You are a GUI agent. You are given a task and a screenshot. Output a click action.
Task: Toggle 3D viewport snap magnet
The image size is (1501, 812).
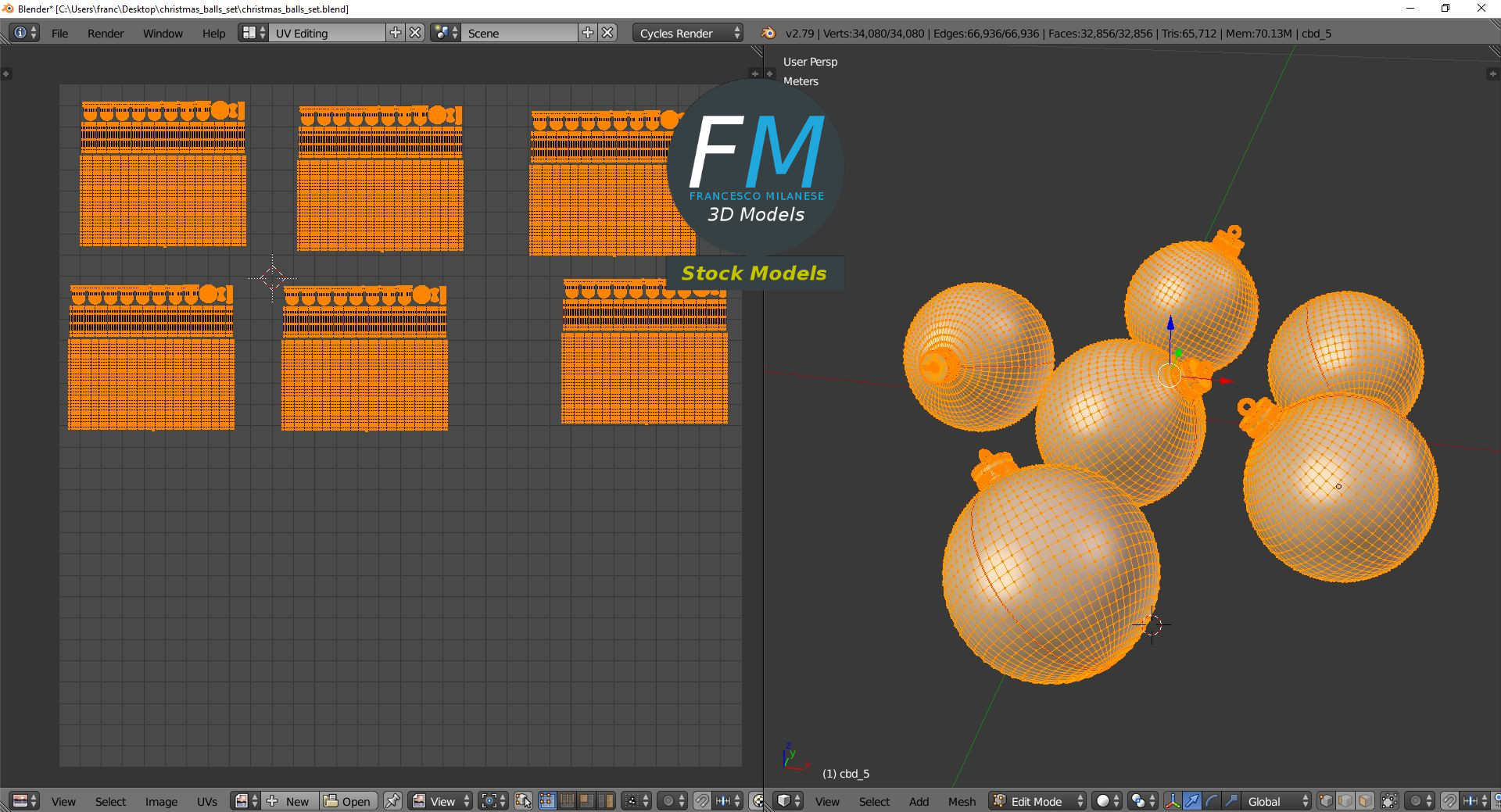tap(1449, 801)
